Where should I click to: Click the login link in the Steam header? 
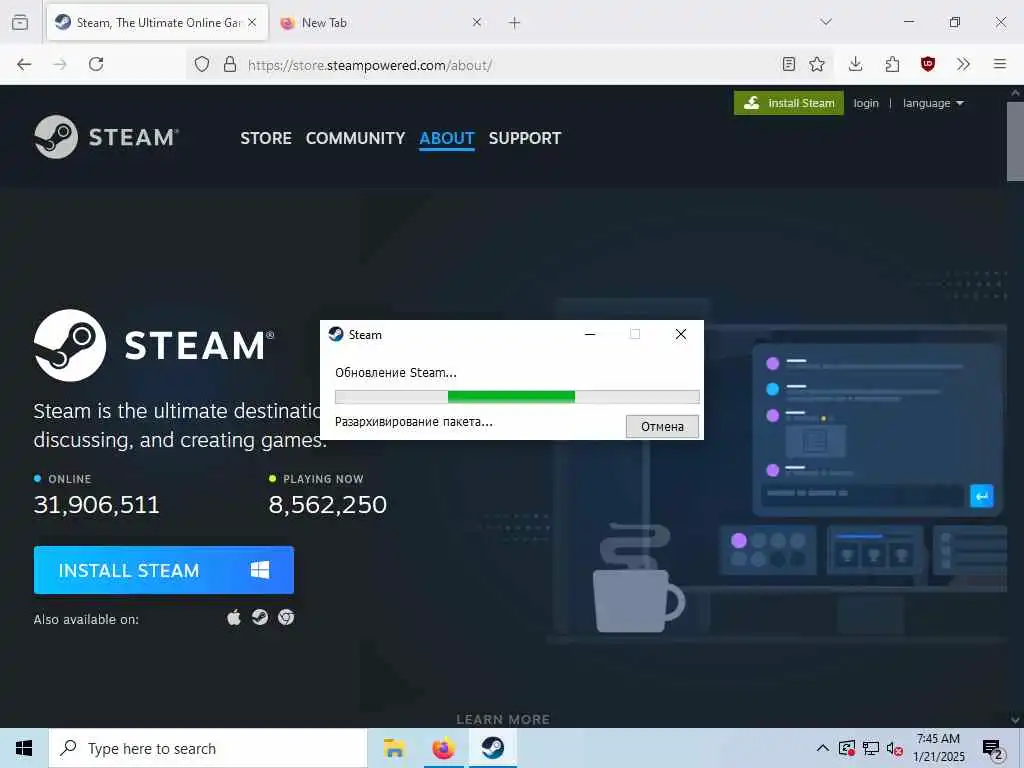click(x=866, y=103)
